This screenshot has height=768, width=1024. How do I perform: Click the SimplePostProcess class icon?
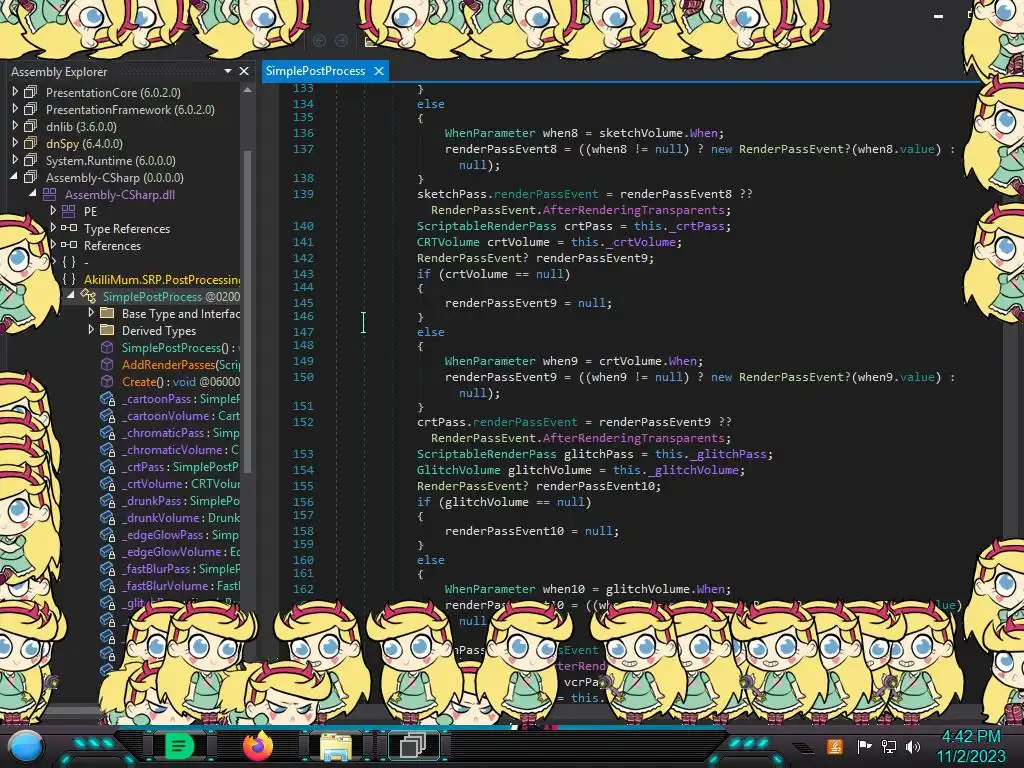[x=88, y=296]
